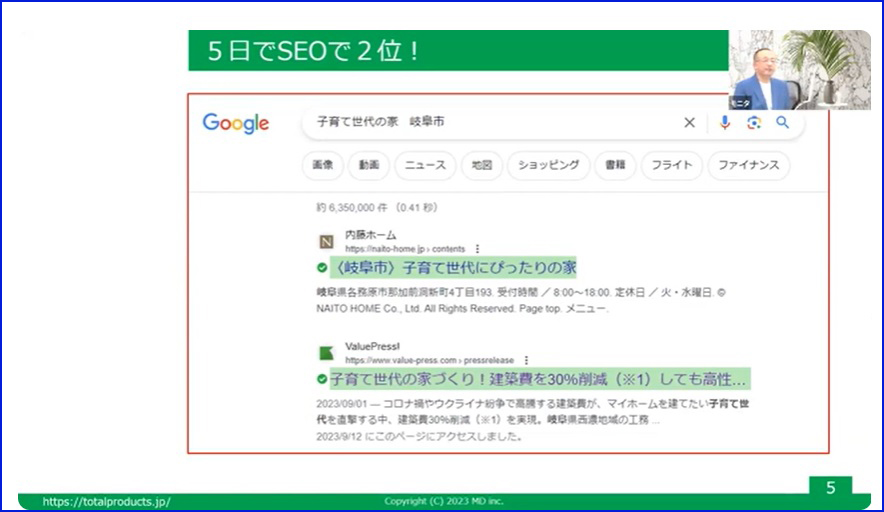Open the （岐阜市）子育て世代にぴったりの家 result link
The width and height of the screenshot is (884, 512).
455,268
